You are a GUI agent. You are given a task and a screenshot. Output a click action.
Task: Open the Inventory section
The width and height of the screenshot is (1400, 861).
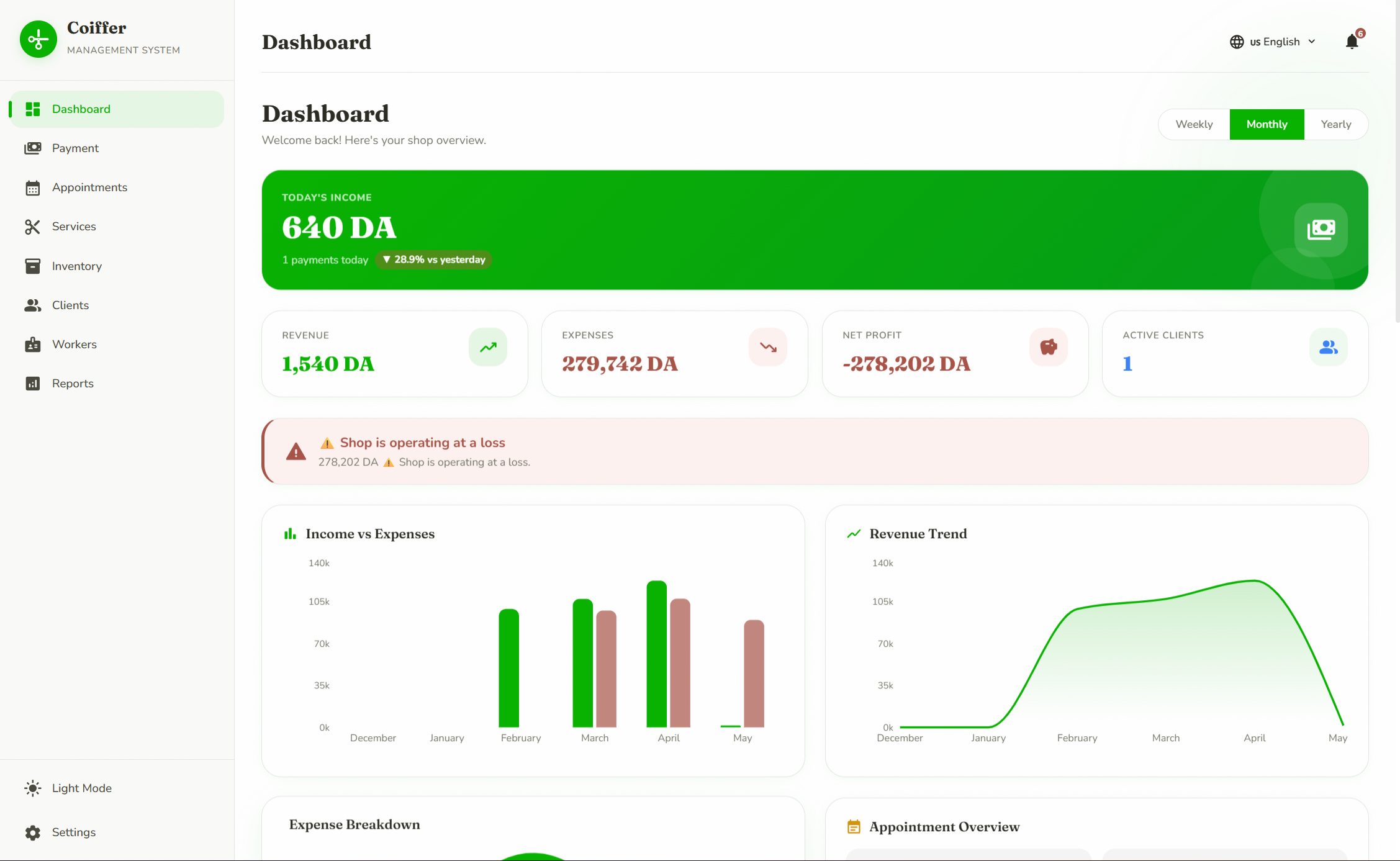click(x=117, y=266)
